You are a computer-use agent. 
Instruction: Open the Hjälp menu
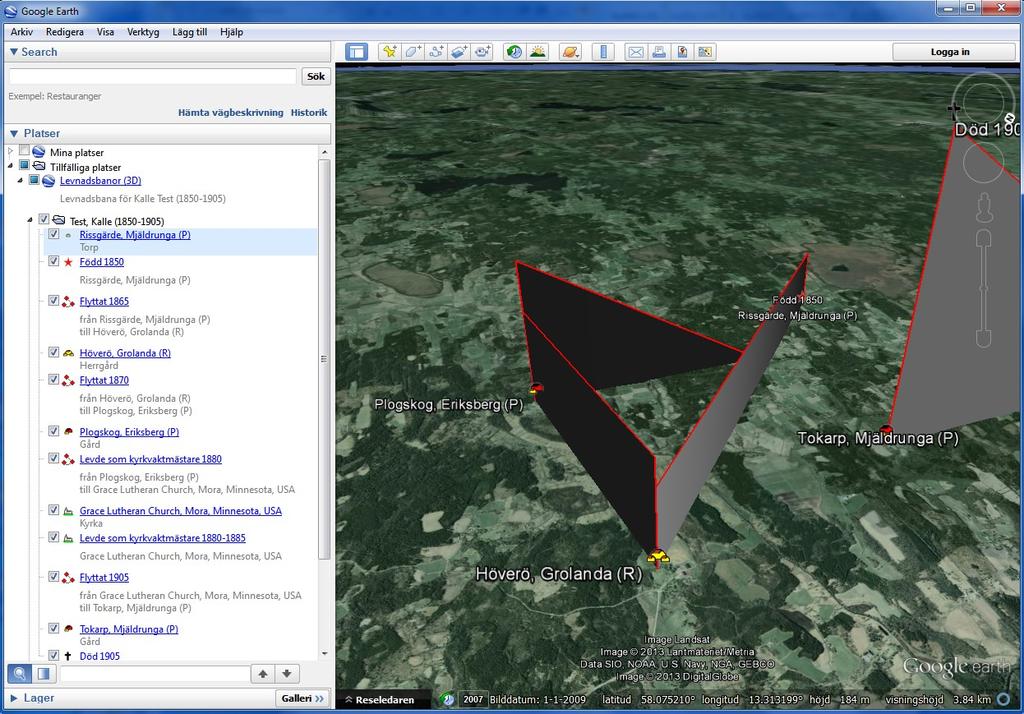coord(231,31)
